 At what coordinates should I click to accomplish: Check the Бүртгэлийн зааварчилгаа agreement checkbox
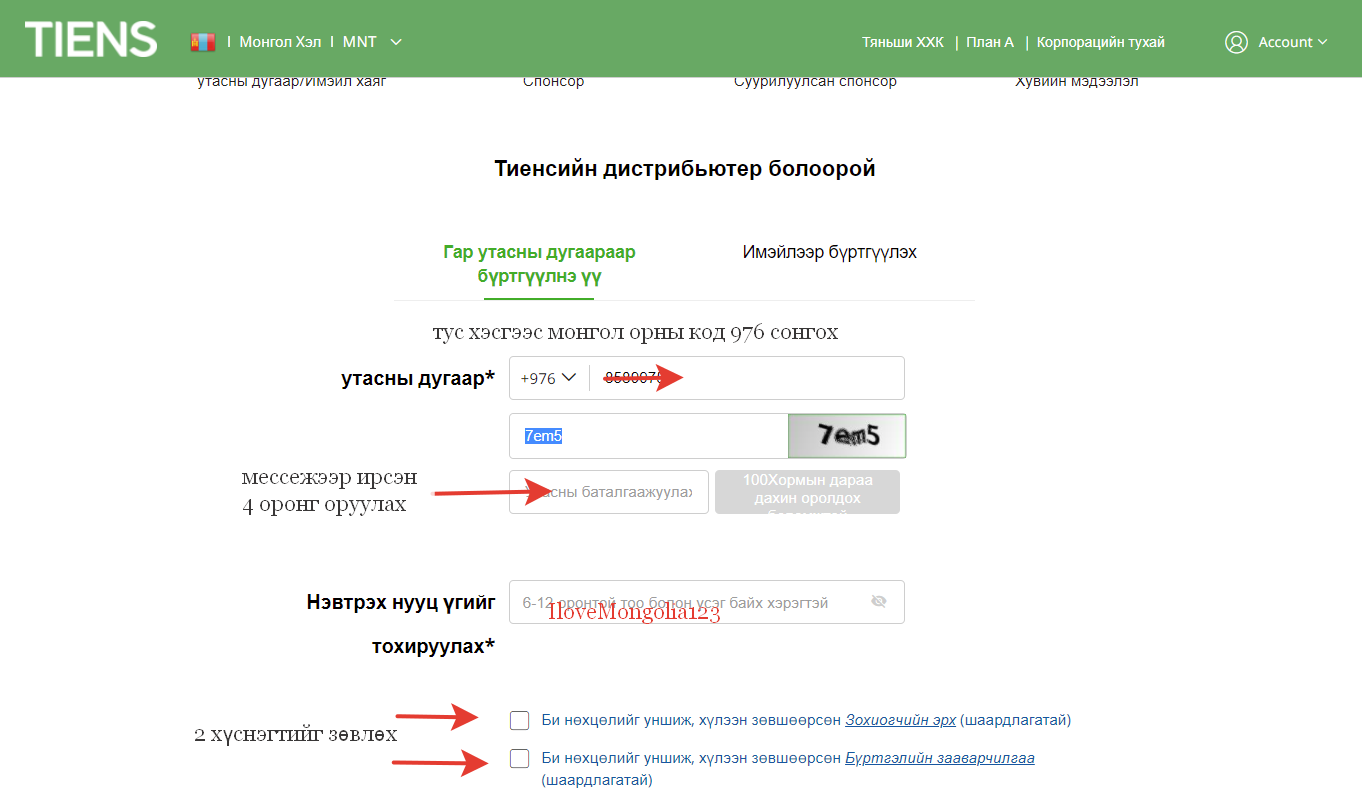pyautogui.click(x=519, y=758)
